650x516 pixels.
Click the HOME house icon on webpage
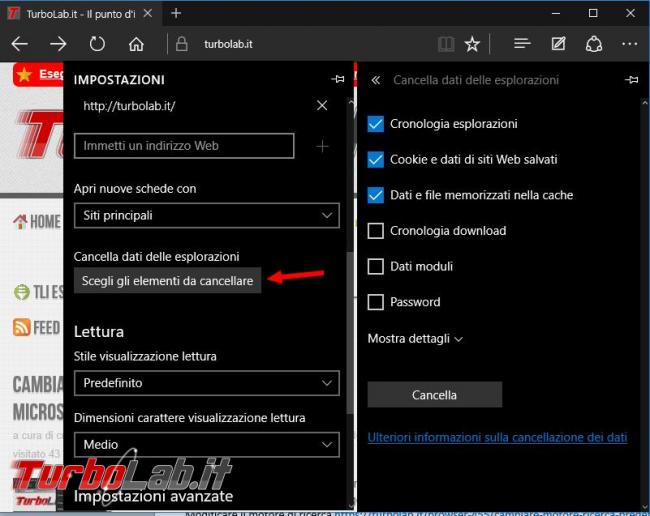pos(20,221)
